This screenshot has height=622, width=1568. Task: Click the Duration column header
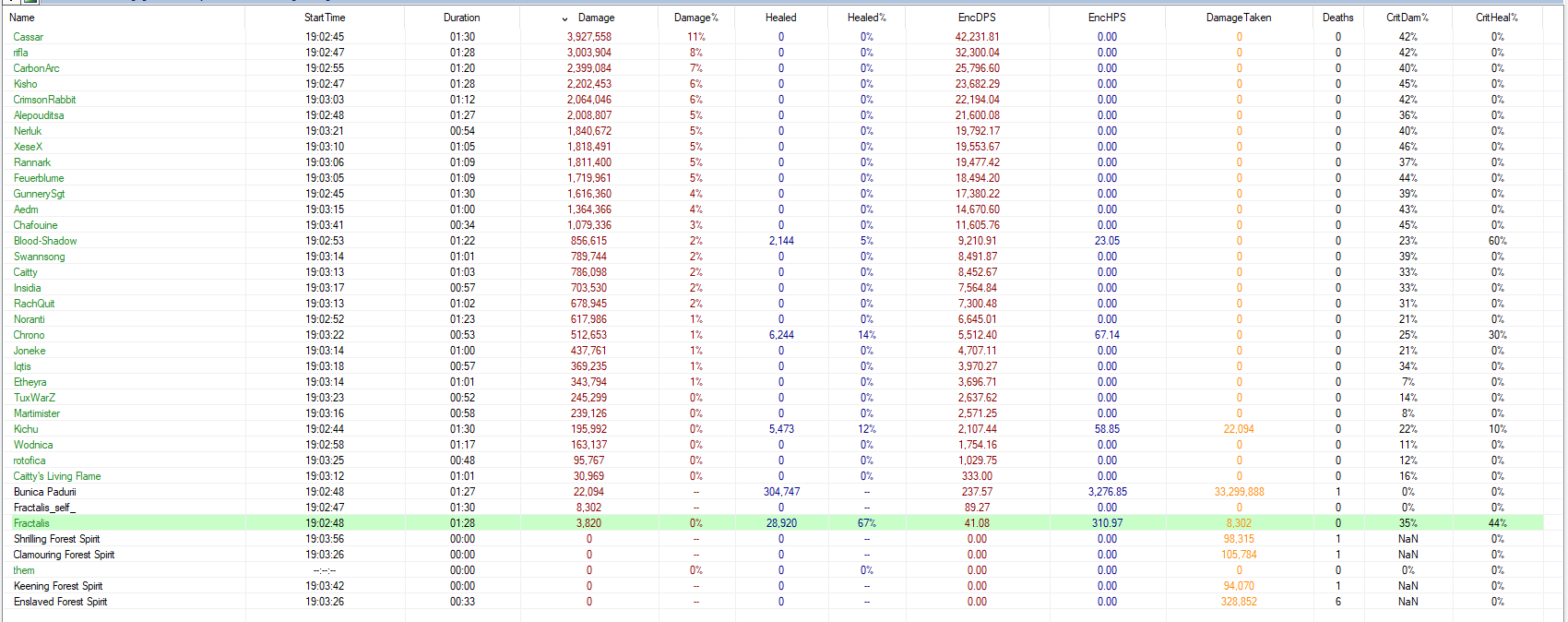click(461, 18)
